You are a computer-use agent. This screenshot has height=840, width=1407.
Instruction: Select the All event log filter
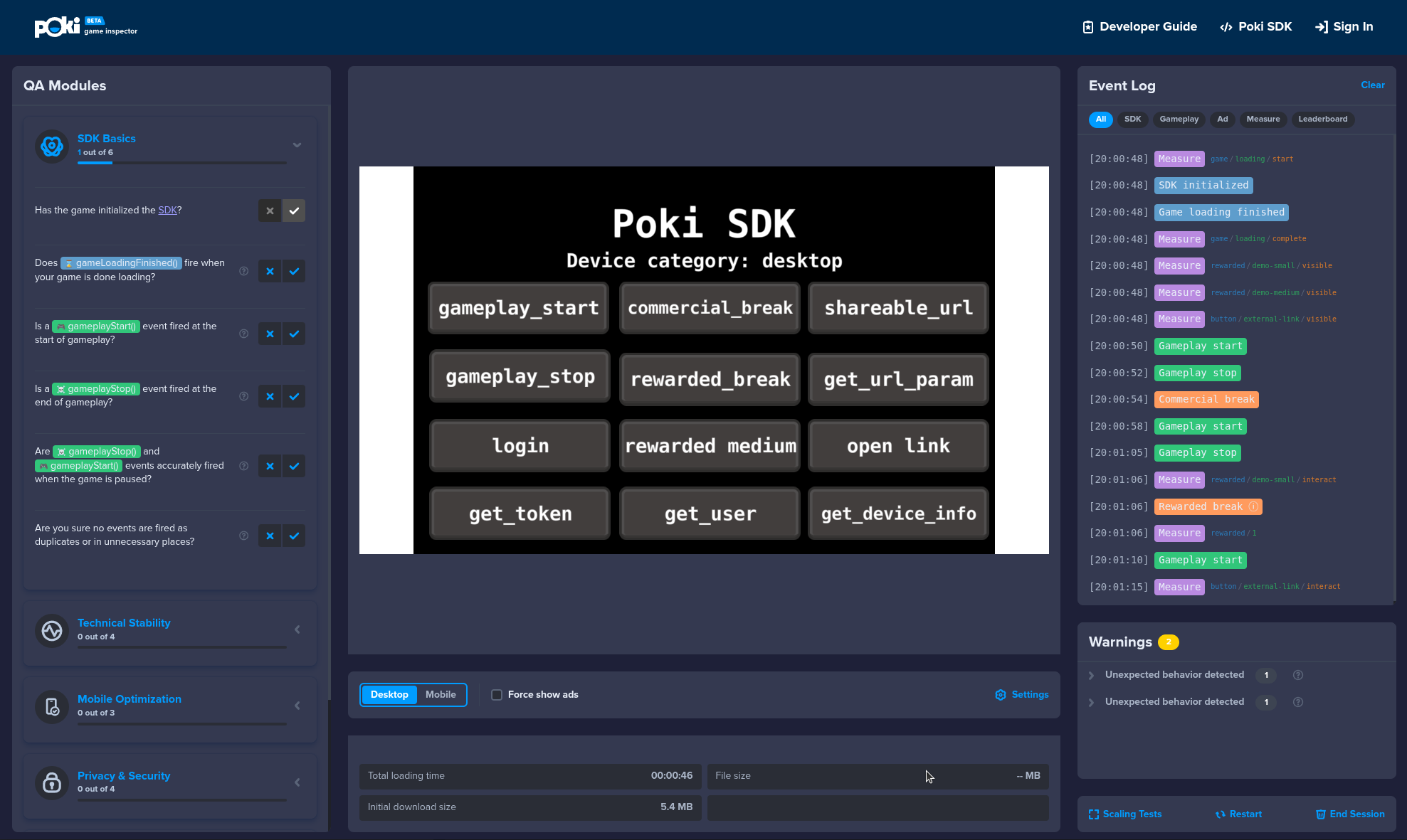coord(1101,119)
